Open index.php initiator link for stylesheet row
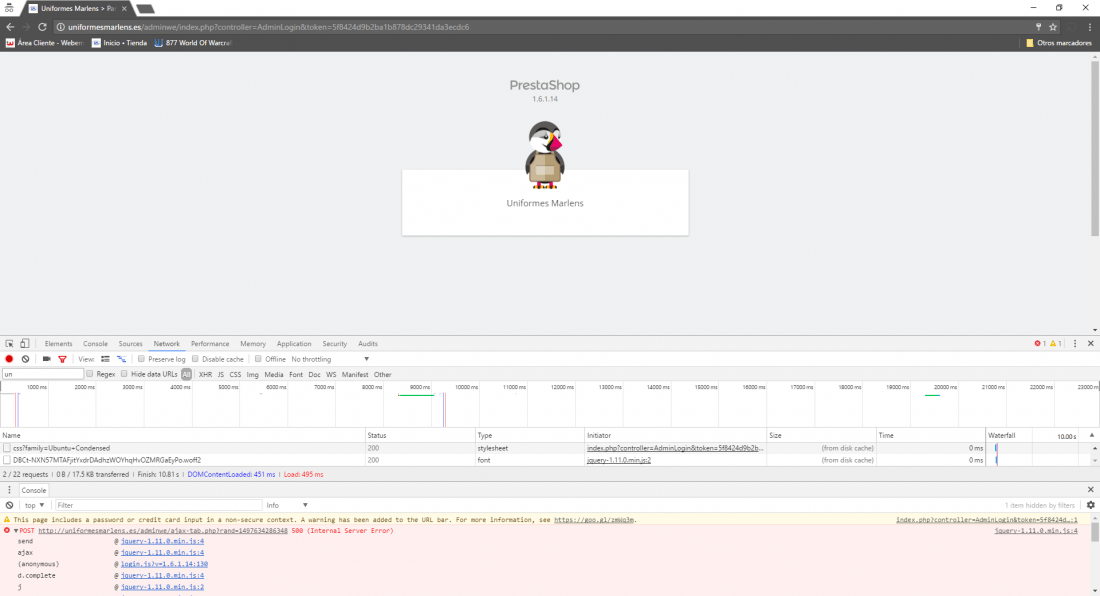Viewport: 1100px width, 596px height. coord(674,448)
